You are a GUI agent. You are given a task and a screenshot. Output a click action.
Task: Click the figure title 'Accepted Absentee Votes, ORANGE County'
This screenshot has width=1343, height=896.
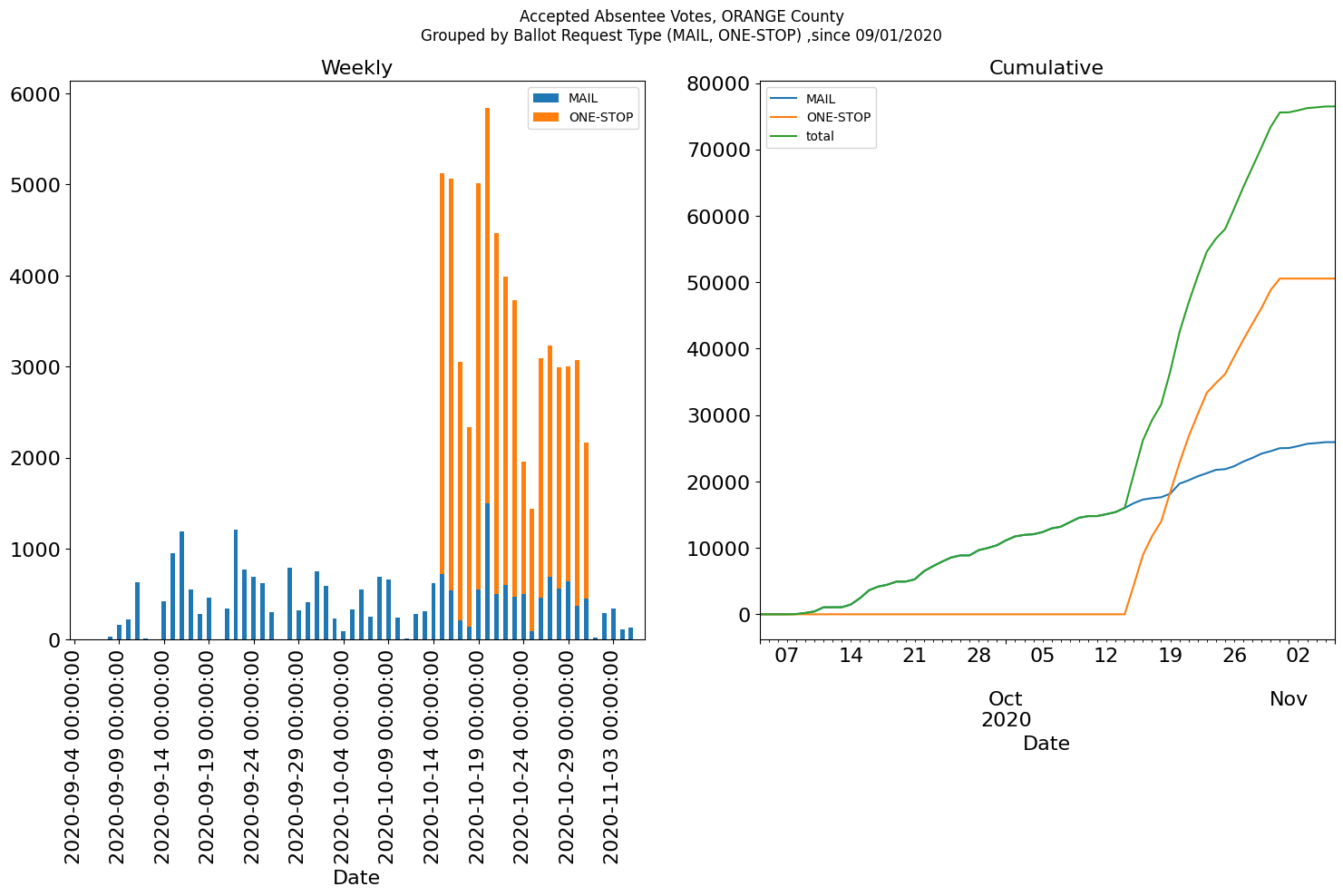pos(682,16)
